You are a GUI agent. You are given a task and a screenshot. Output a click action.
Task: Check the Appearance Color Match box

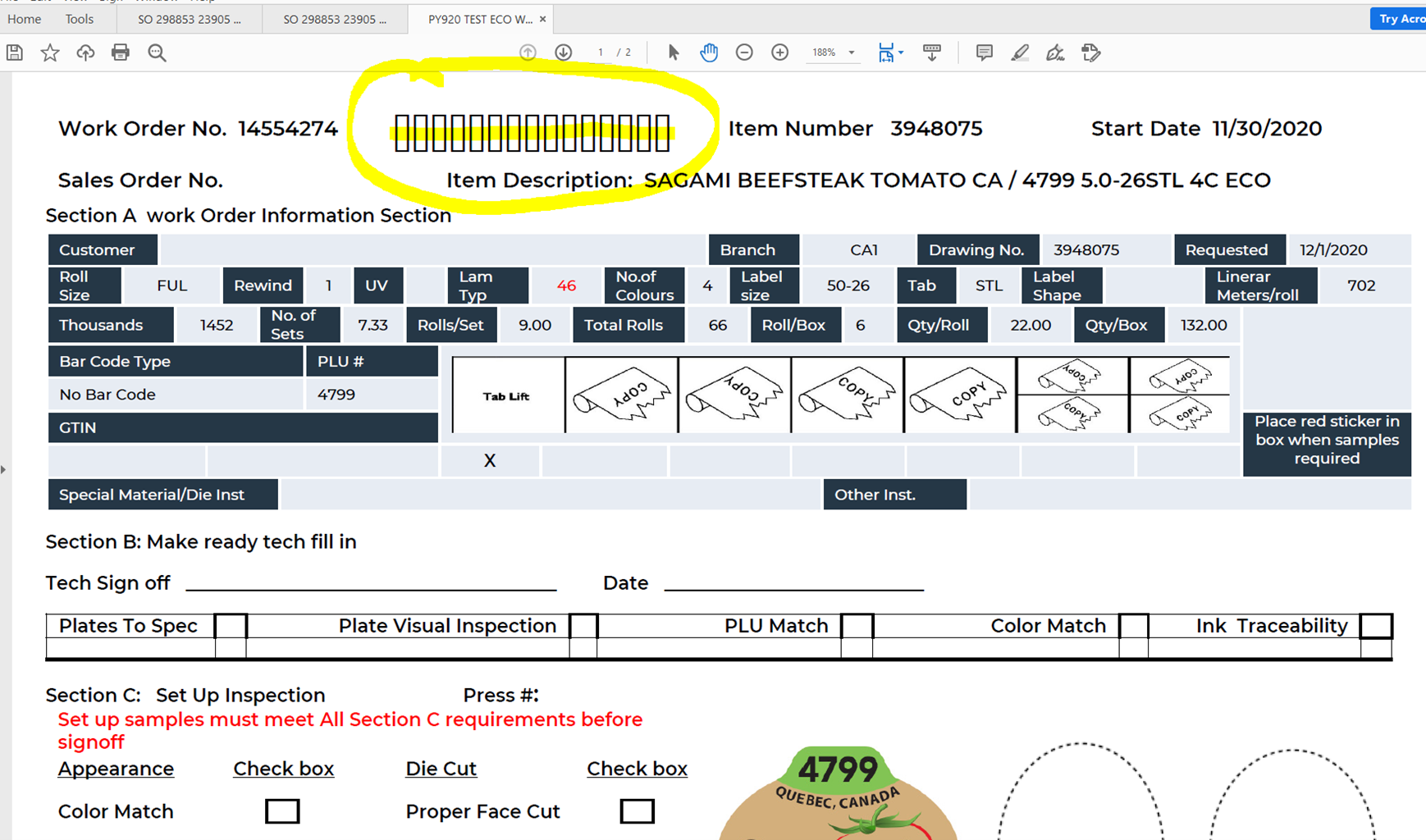[x=282, y=811]
